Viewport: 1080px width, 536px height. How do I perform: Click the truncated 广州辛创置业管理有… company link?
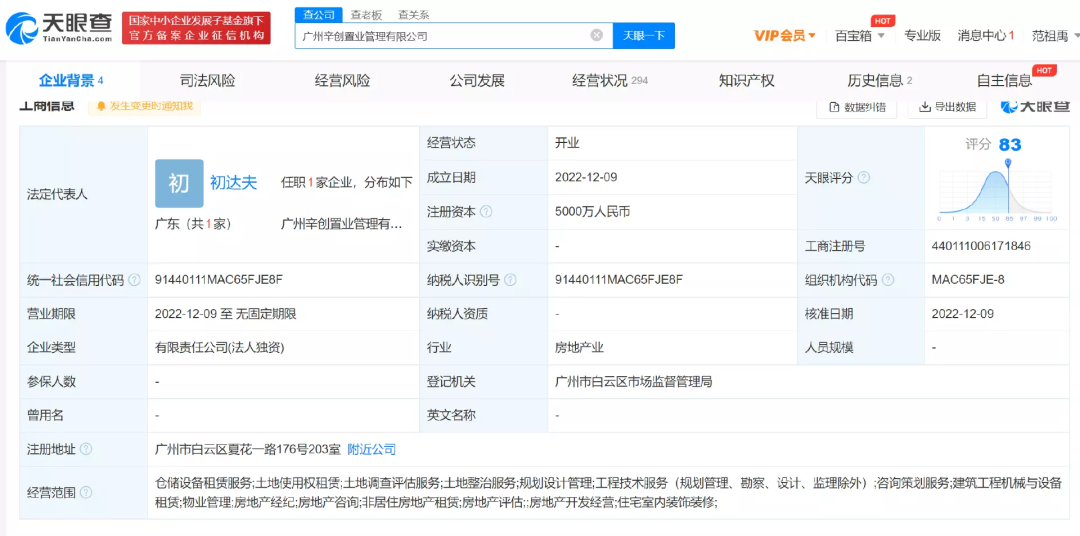[x=342, y=224]
